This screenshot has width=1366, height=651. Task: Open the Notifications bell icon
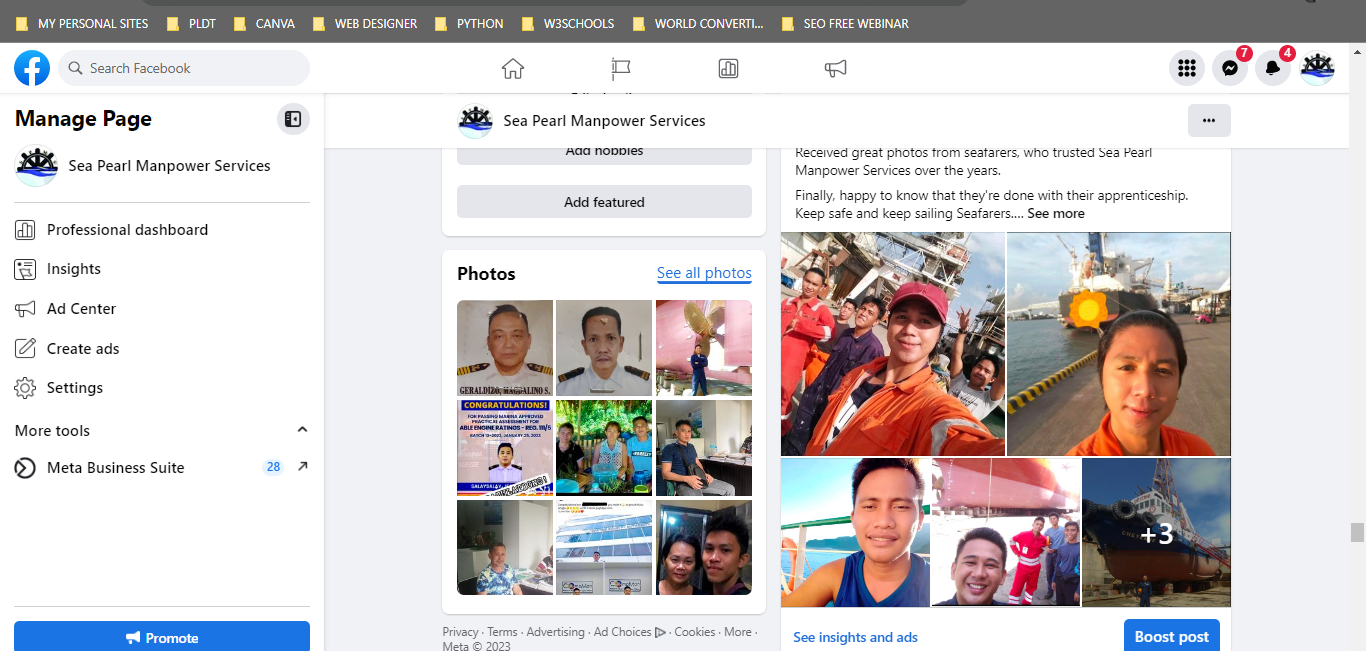pos(1273,68)
